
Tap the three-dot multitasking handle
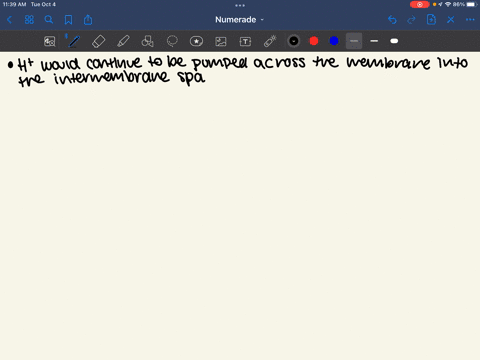[x=240, y=5]
